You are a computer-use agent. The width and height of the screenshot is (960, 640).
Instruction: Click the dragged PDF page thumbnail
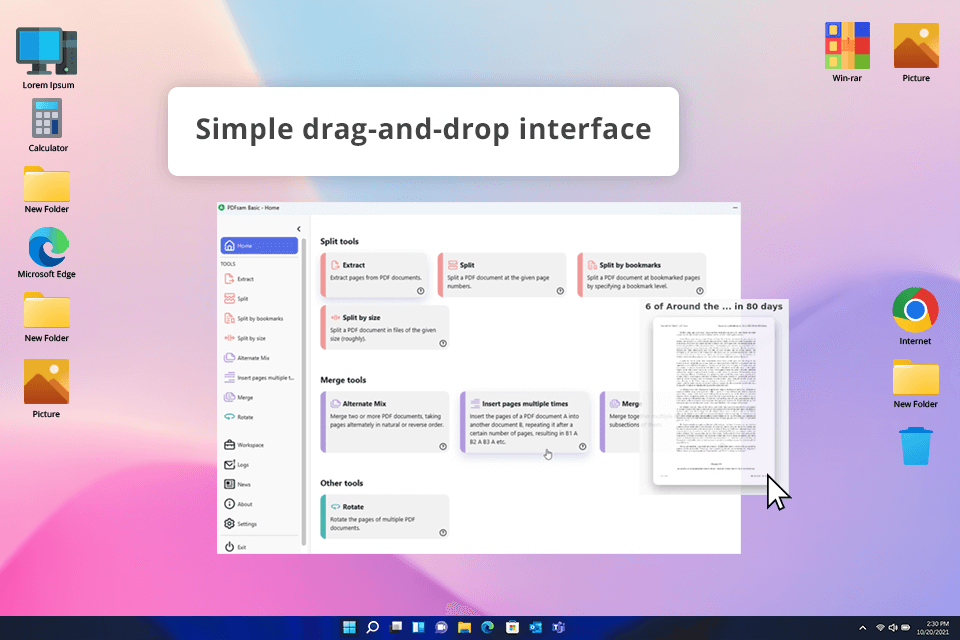click(x=714, y=401)
